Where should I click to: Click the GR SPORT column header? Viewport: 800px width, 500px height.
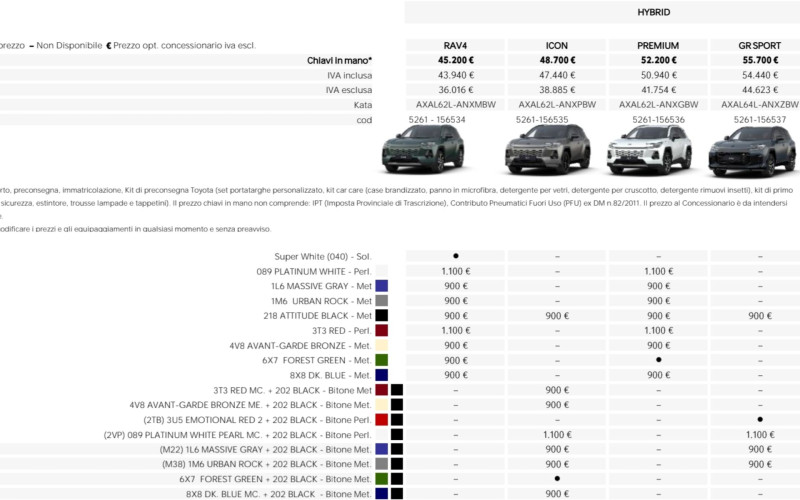[760, 45]
